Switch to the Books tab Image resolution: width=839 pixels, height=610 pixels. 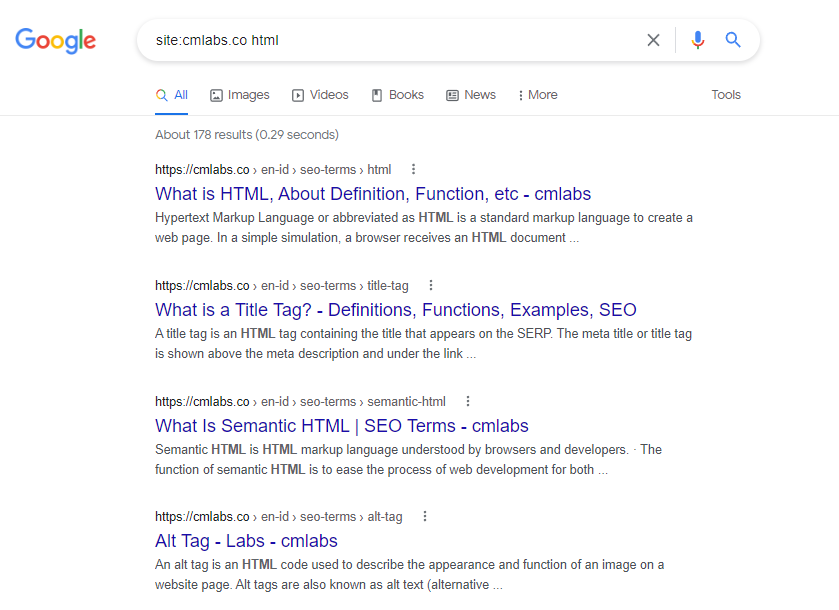(x=398, y=95)
